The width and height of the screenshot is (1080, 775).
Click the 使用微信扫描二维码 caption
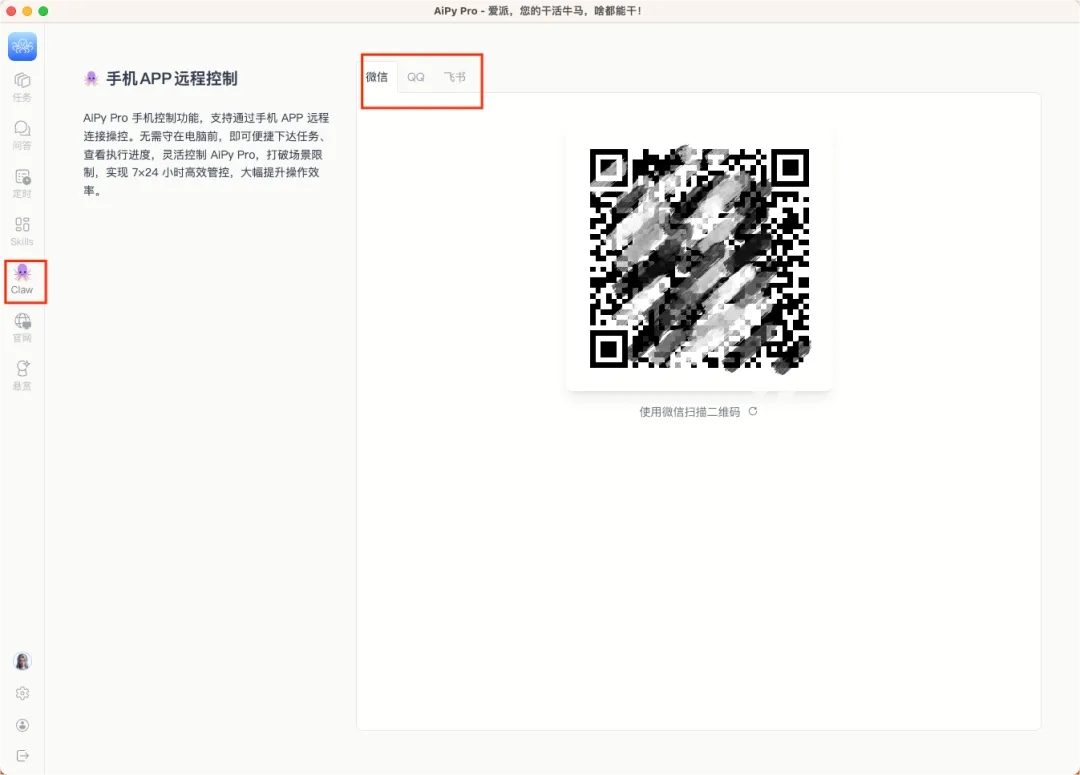pyautogui.click(x=689, y=412)
